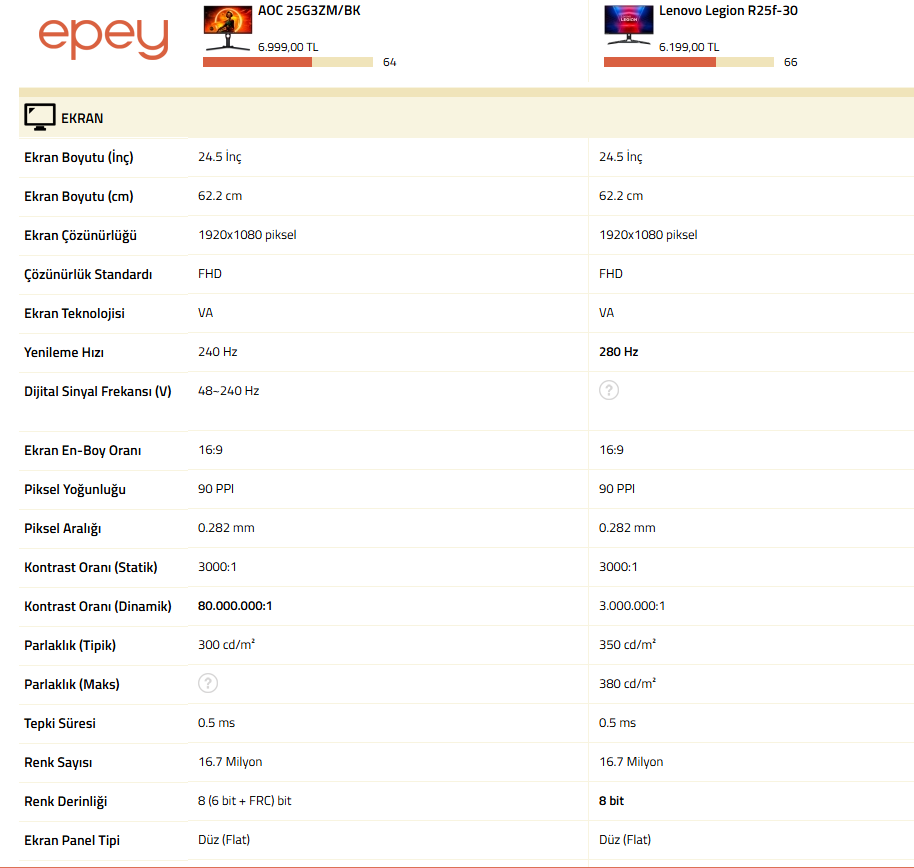Image resolution: width=914 pixels, height=868 pixels.
Task: Click the 6.199,00 TL price
Action: click(689, 47)
